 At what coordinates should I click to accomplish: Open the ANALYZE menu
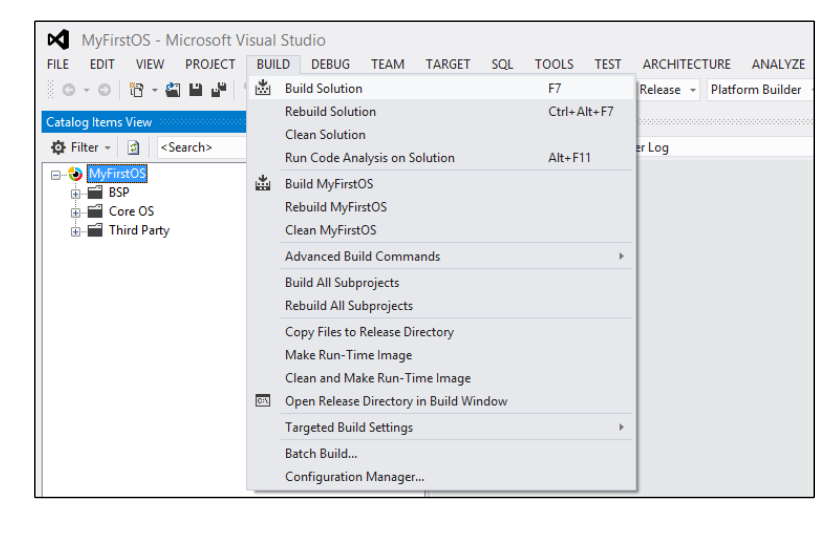(x=778, y=64)
